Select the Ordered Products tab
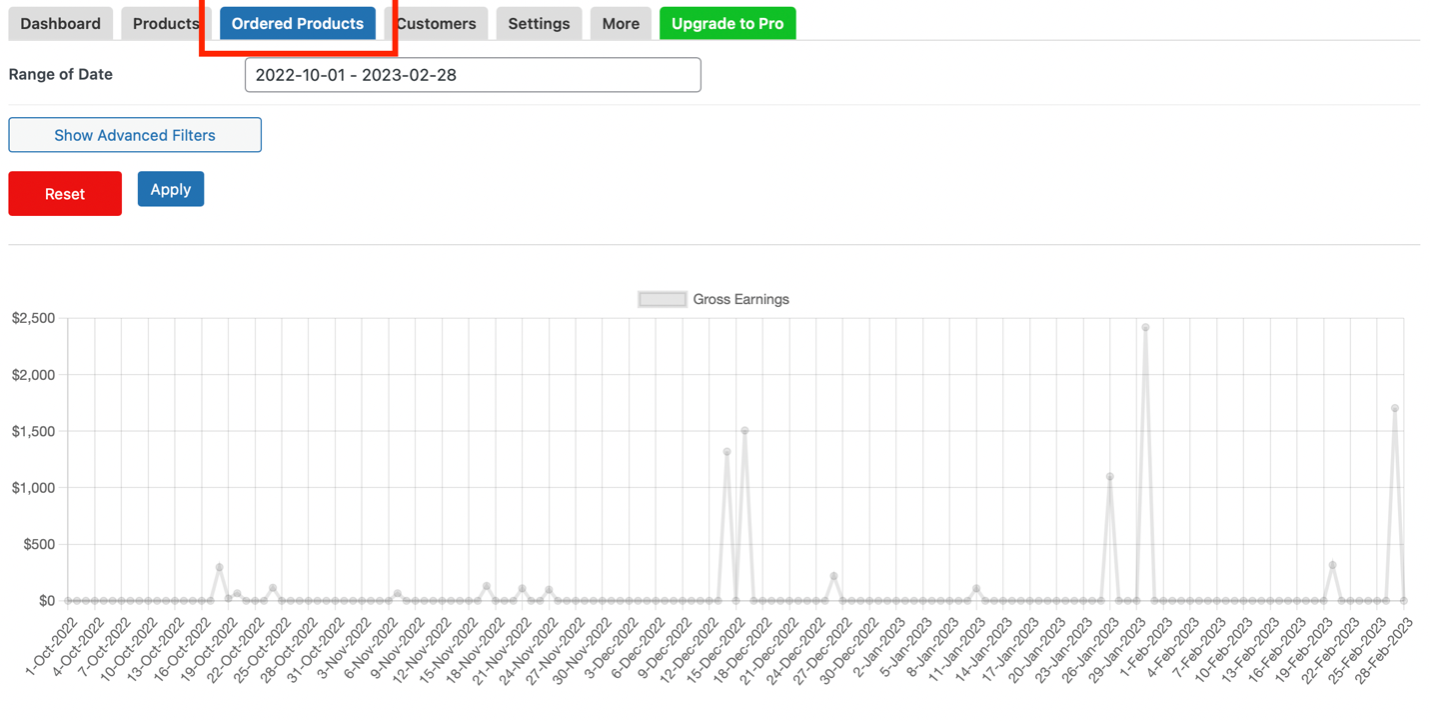The image size is (1430, 724). 298,24
